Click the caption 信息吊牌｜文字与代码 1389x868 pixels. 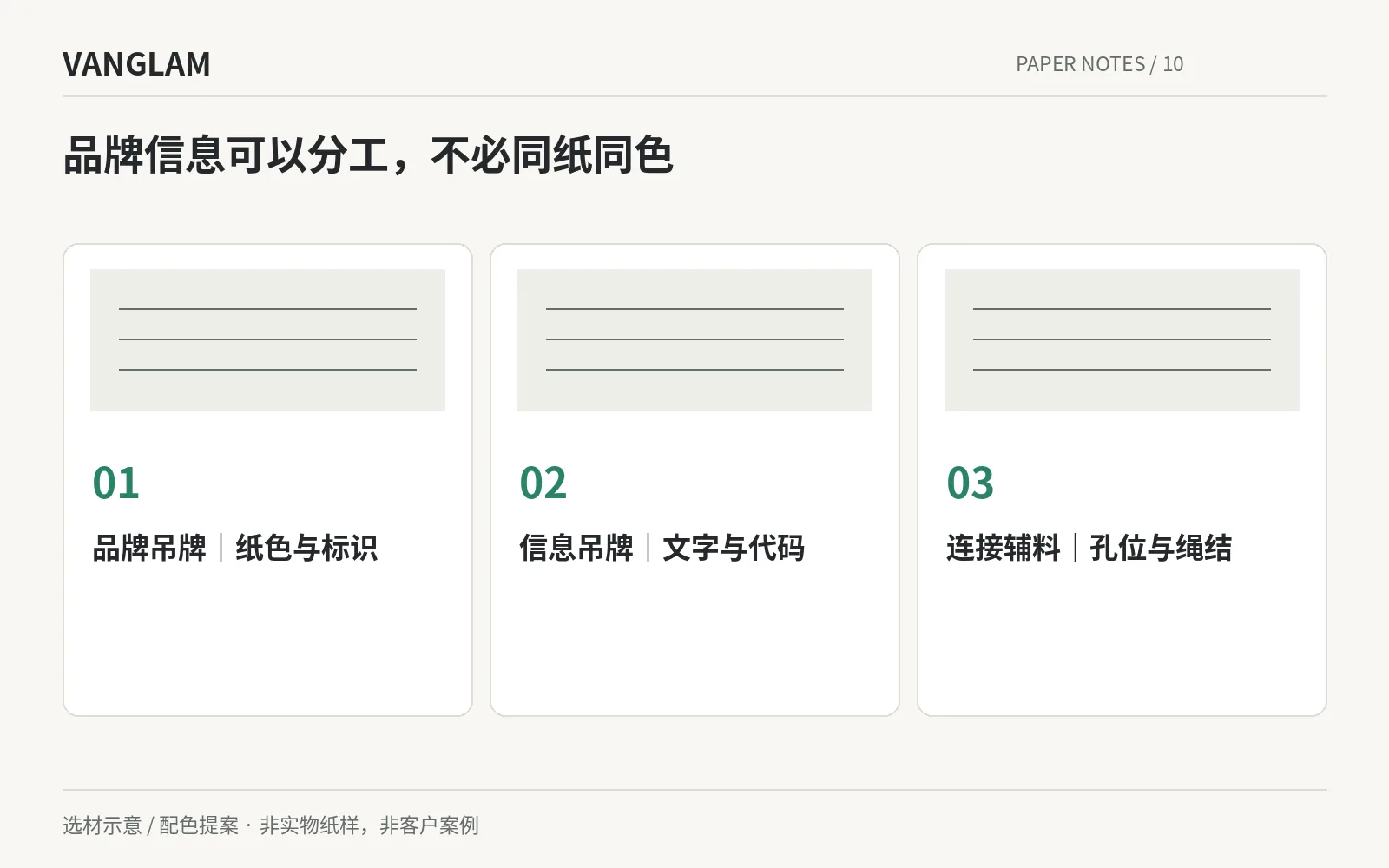[x=662, y=548]
